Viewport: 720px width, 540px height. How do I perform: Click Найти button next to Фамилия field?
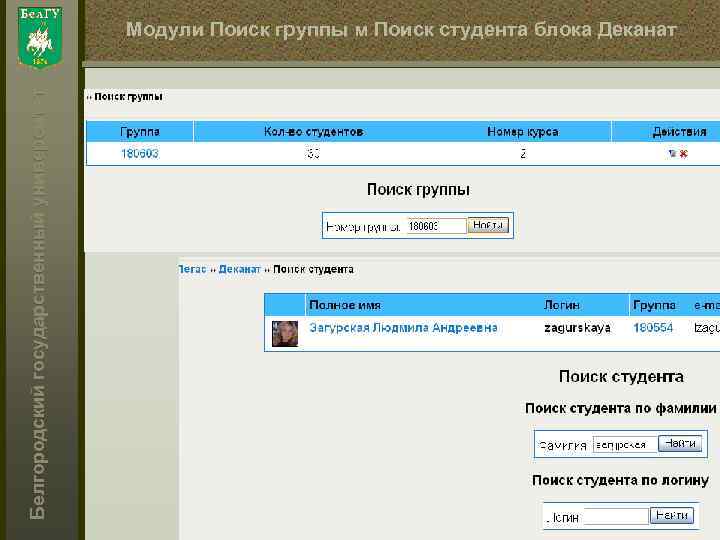tap(680, 444)
